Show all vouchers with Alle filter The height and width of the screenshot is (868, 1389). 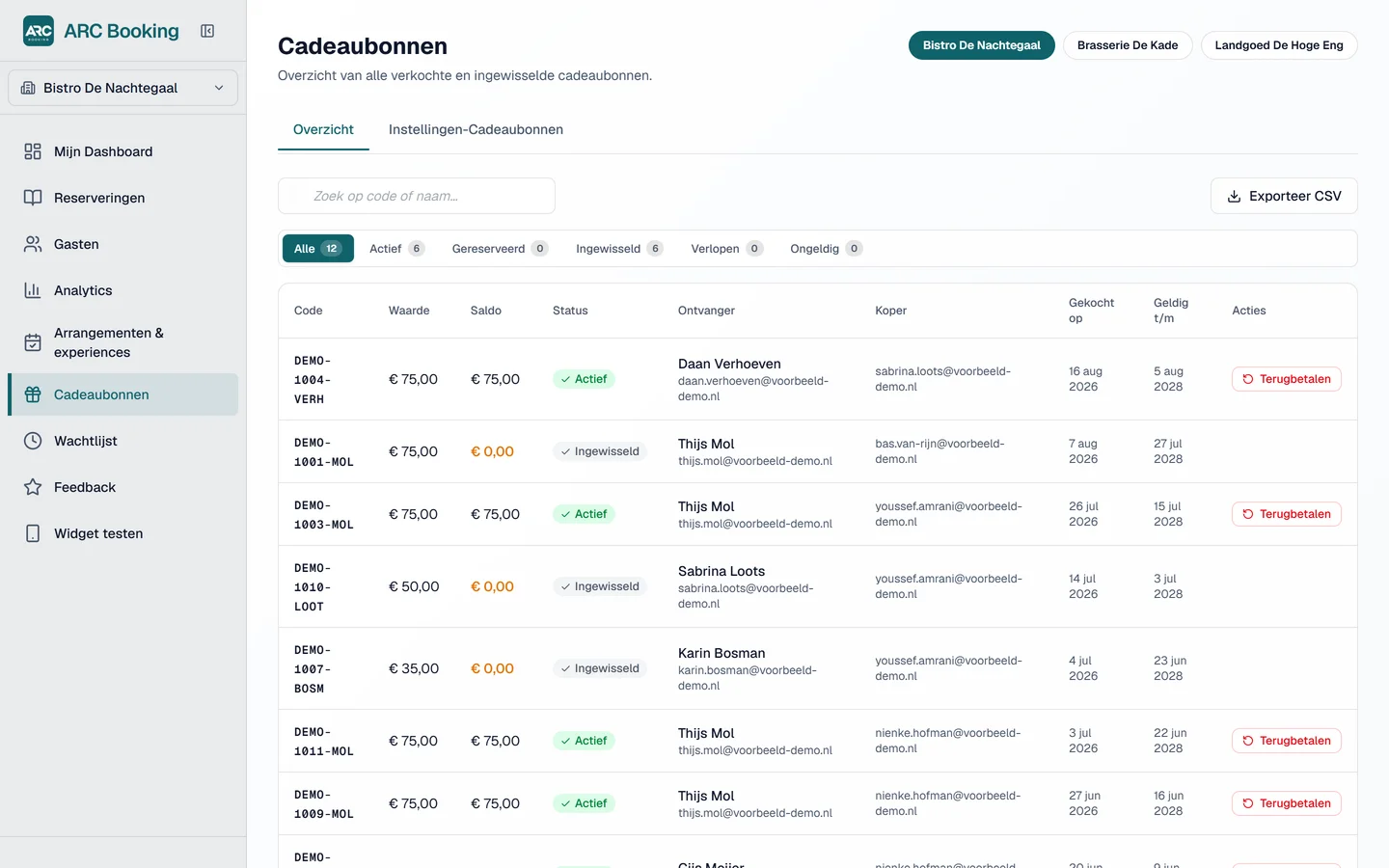[318, 248]
